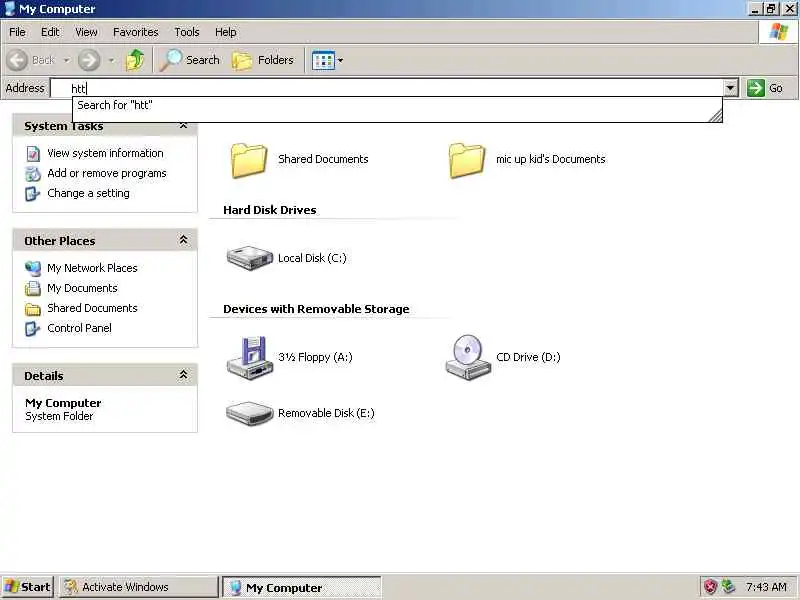Select the Local Disk (C:) drive icon
The image size is (800, 600).
pos(250,258)
